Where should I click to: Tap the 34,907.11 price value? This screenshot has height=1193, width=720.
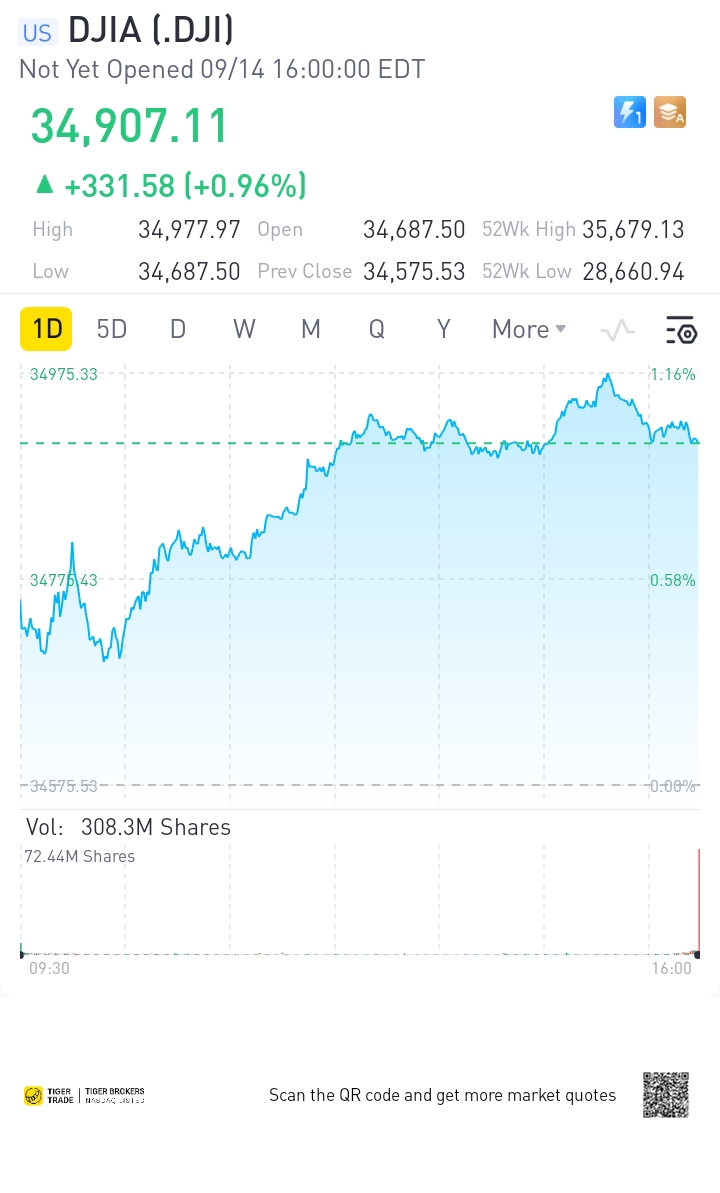coord(129,126)
